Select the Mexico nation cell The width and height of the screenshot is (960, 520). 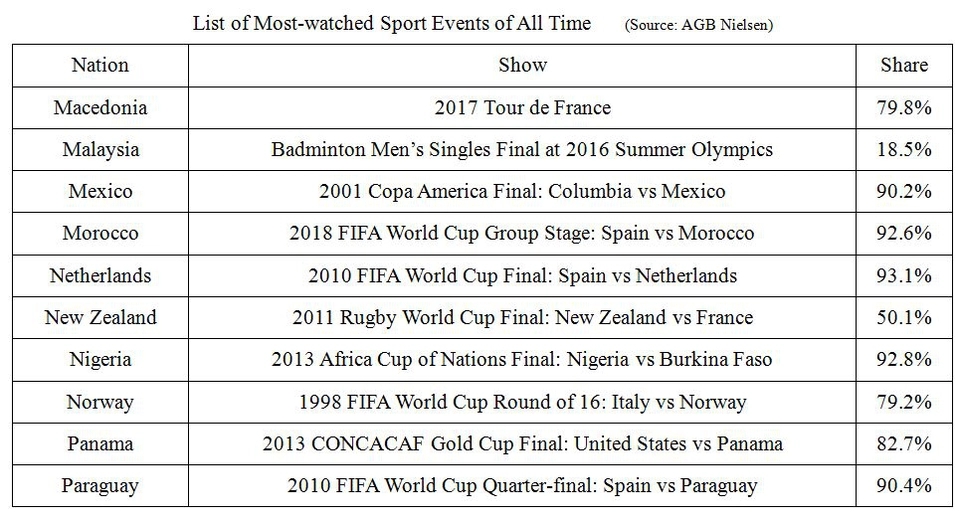click(100, 192)
